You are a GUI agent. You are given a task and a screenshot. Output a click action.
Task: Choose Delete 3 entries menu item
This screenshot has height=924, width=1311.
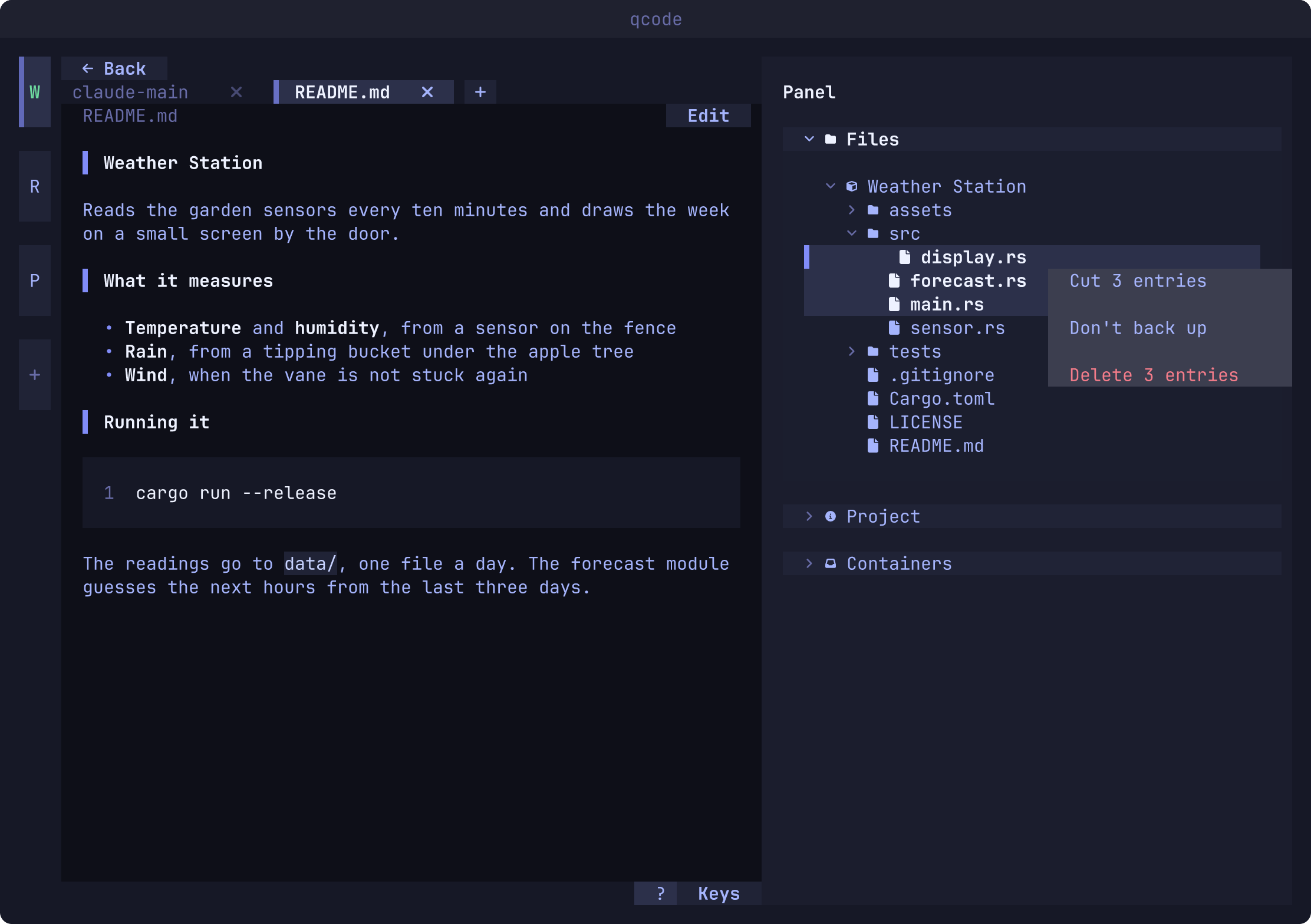pyautogui.click(x=1170, y=375)
